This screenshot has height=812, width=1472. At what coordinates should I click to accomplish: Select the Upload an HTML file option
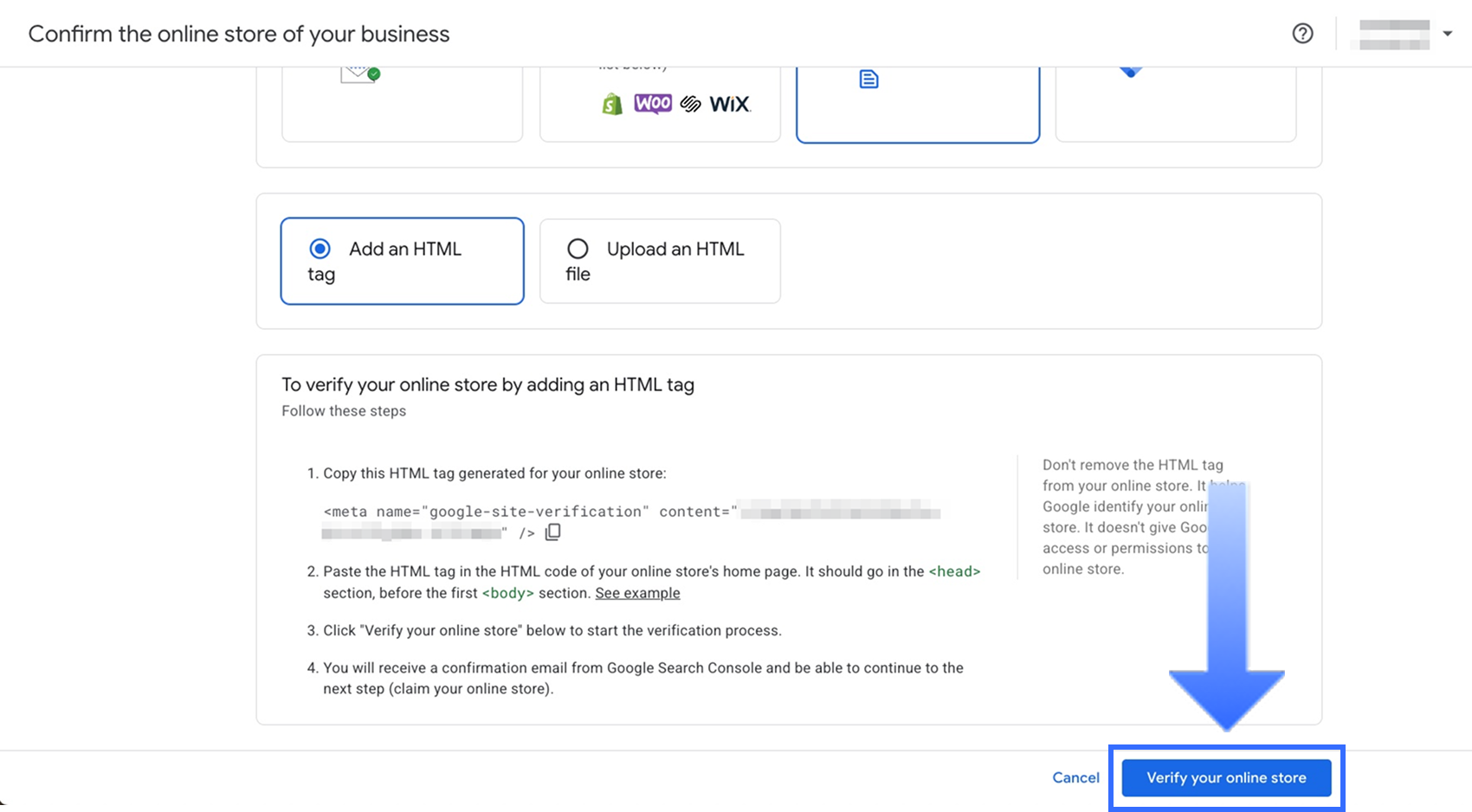pos(578,249)
